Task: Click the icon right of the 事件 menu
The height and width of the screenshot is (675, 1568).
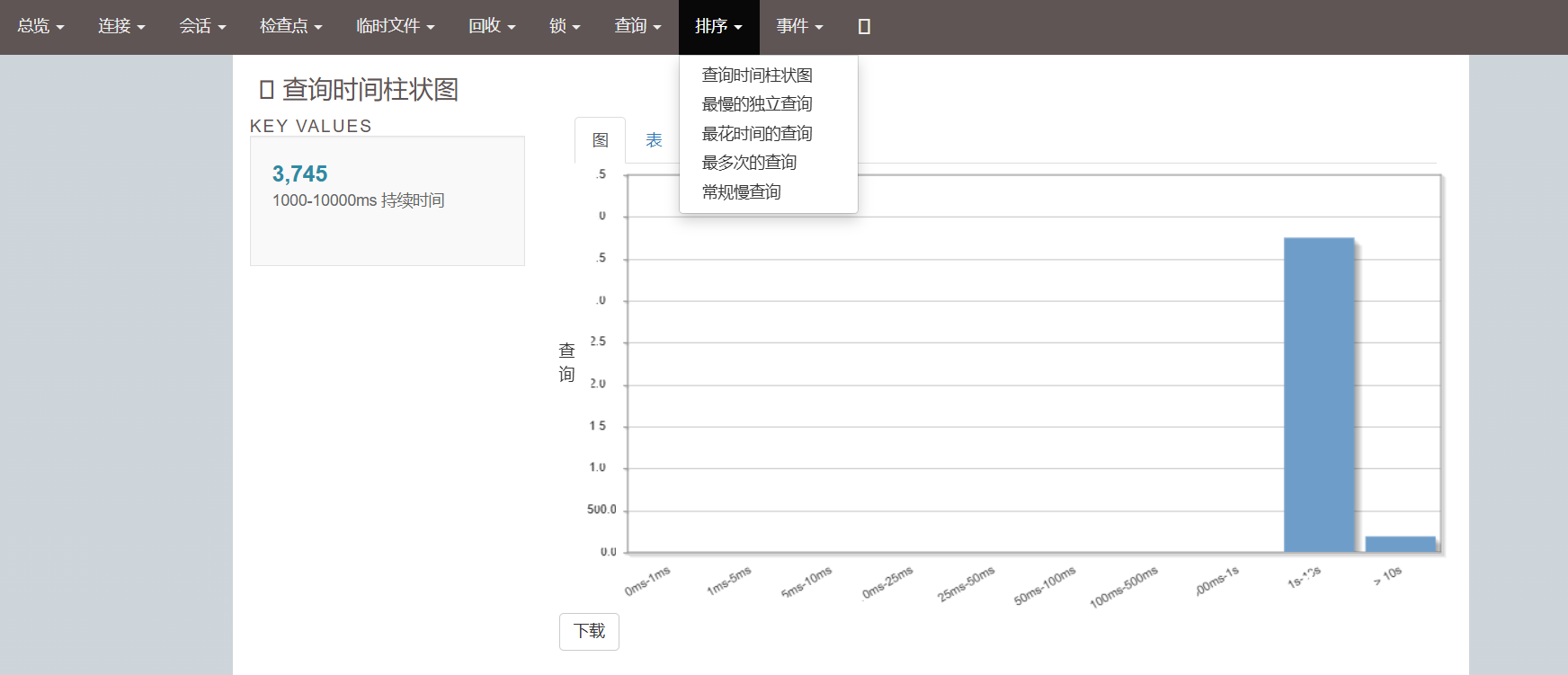Action: coord(864,27)
